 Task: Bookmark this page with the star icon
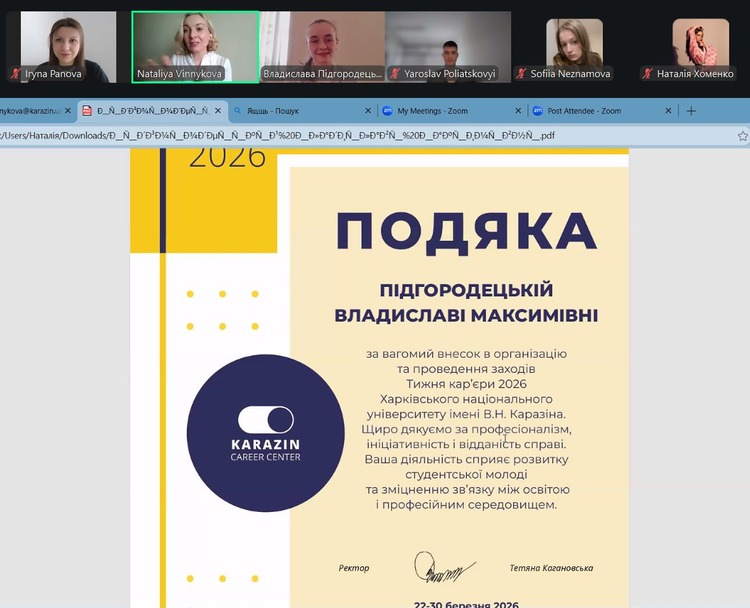coord(742,135)
